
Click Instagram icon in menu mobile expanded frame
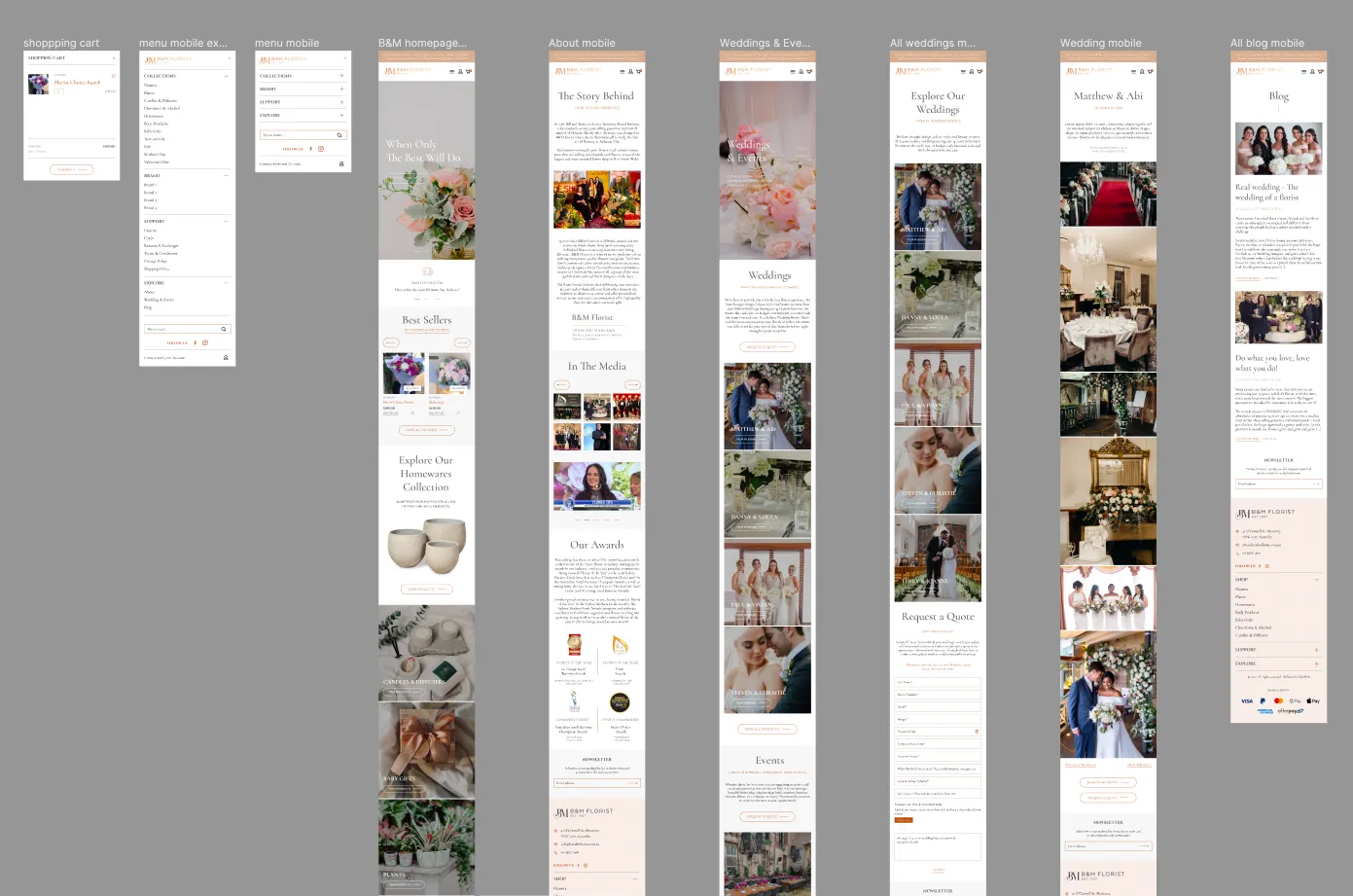coord(205,342)
